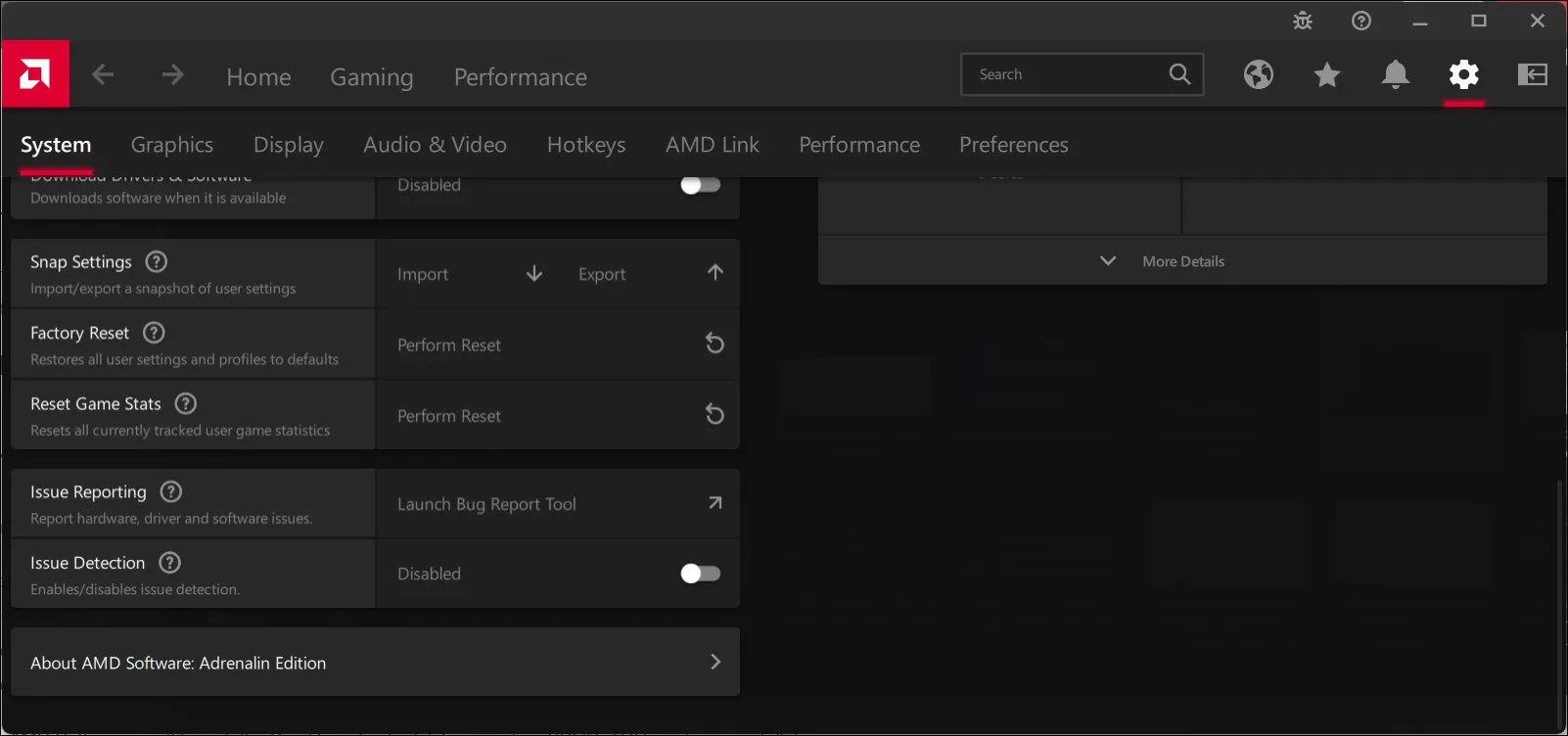Image resolution: width=1568 pixels, height=736 pixels.
Task: Click the 'Disabled' label next to Issue Detection
Action: tap(429, 574)
